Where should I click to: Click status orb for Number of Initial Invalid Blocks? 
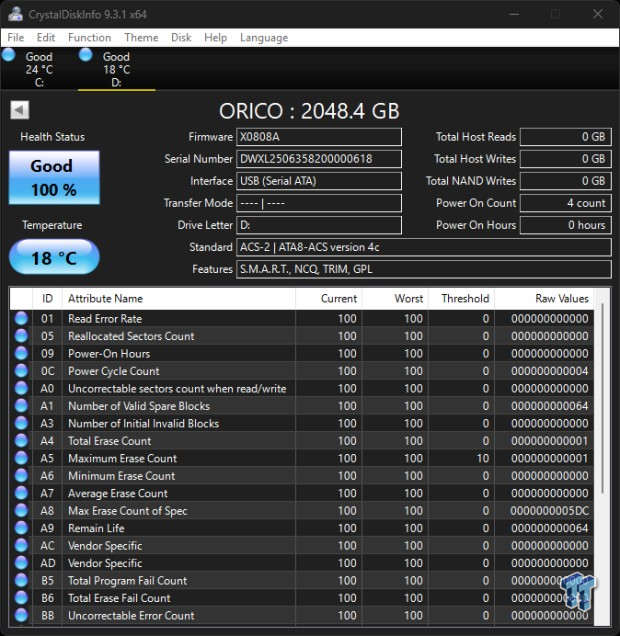click(x=21, y=423)
